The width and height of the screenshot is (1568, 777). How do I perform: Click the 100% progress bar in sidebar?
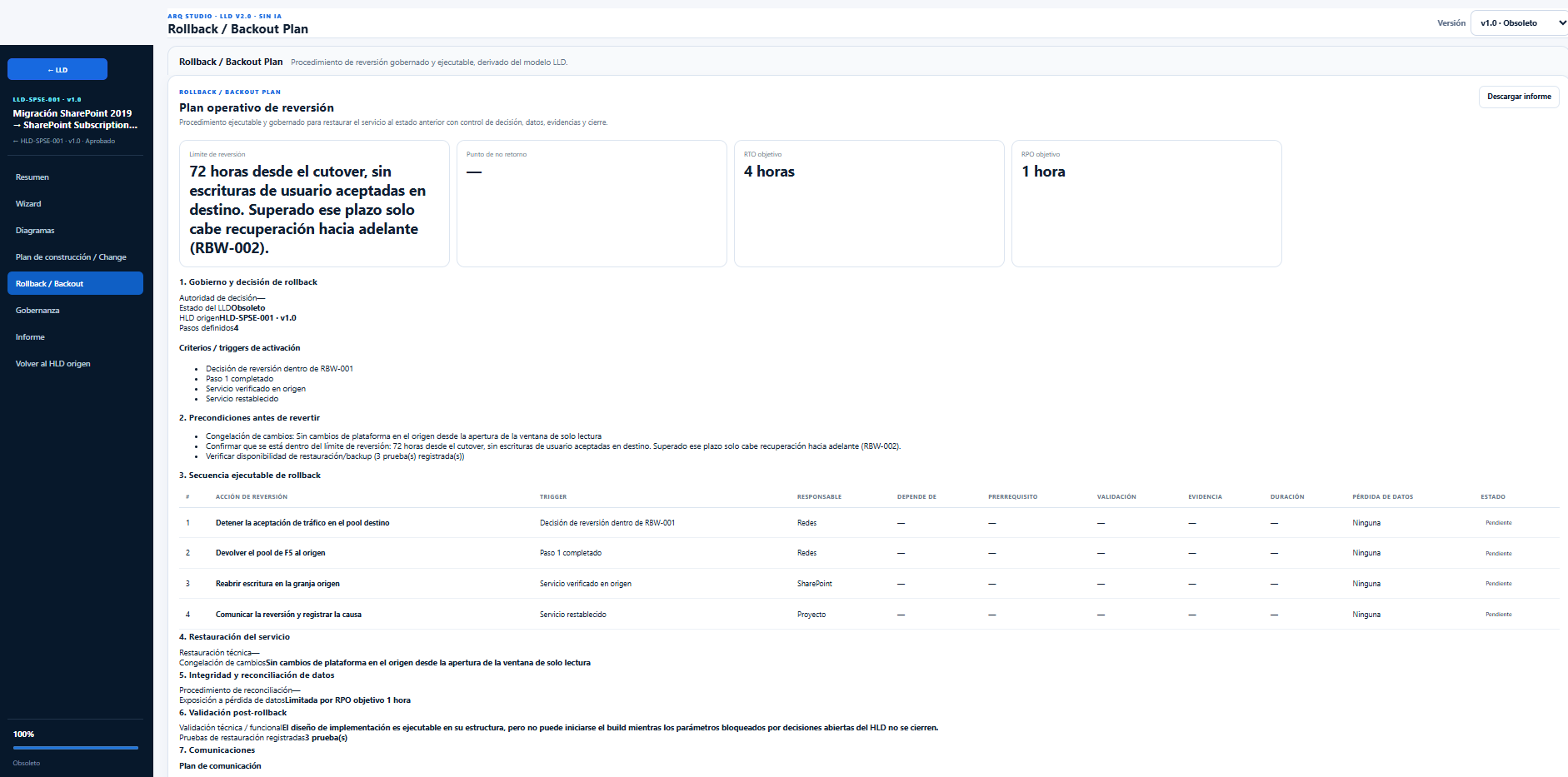76,748
